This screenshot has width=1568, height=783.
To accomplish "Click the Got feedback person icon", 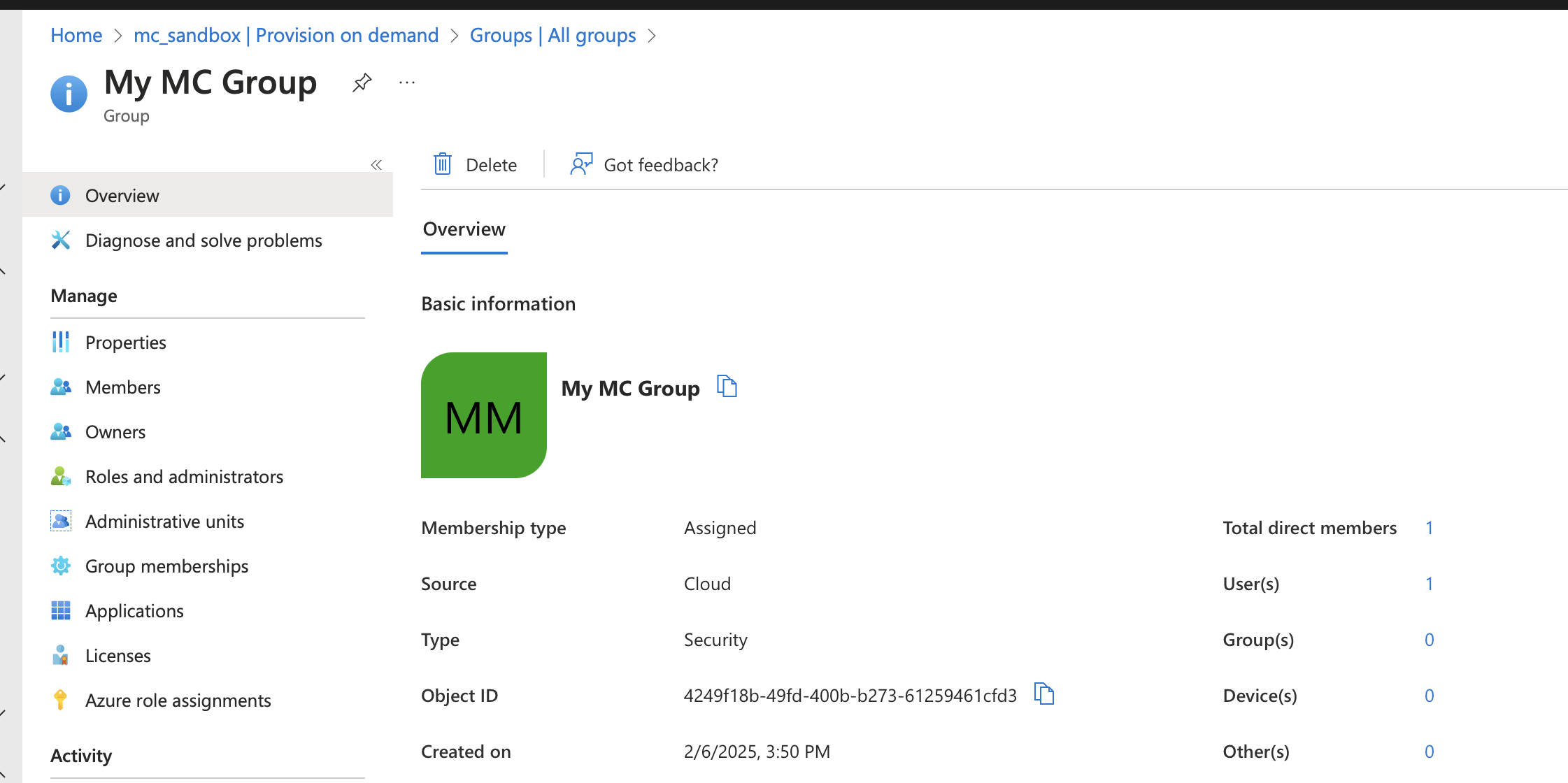I will [581, 164].
